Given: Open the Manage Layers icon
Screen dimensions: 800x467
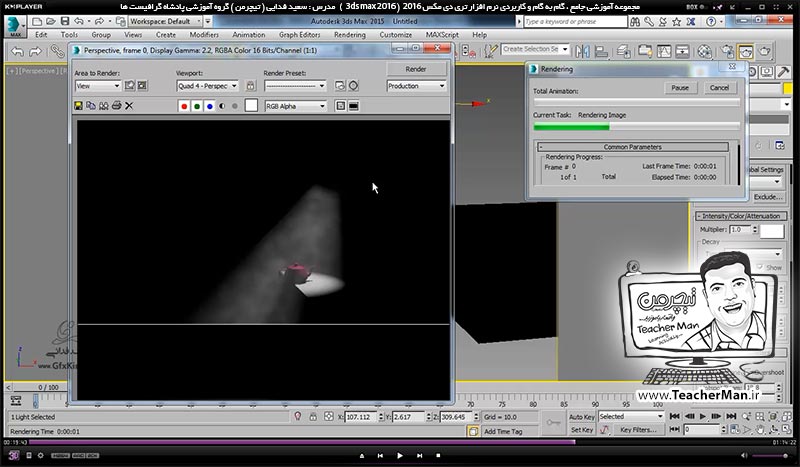Looking at the screenshot, I should (623, 52).
